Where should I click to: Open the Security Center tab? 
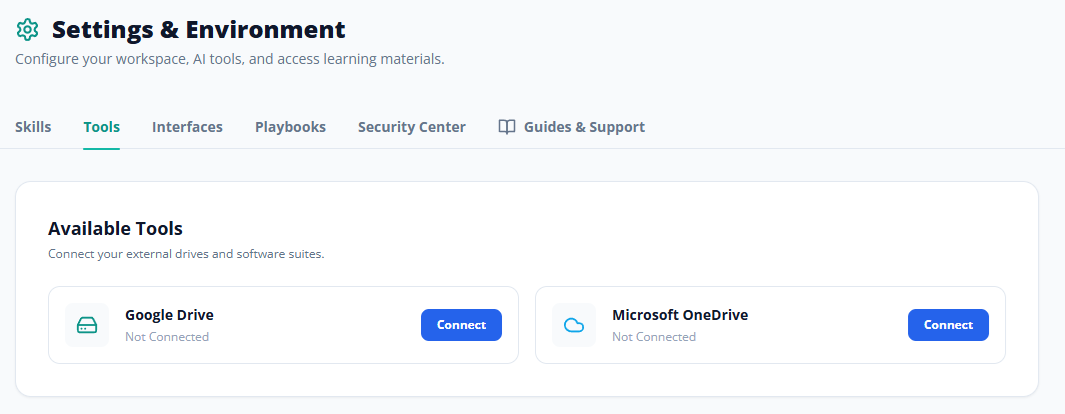click(x=412, y=127)
